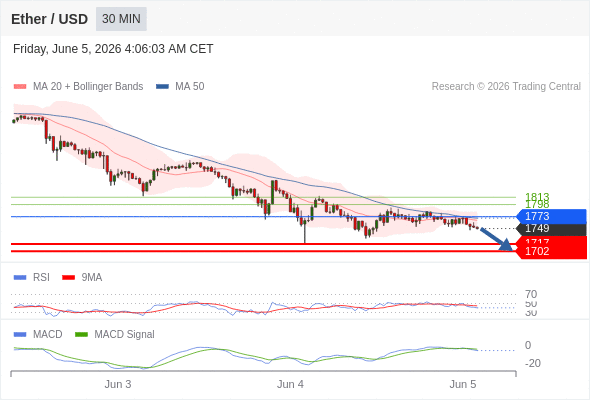The height and width of the screenshot is (400, 590).
Task: Click the MACD 0 axis value
Action: (528, 345)
